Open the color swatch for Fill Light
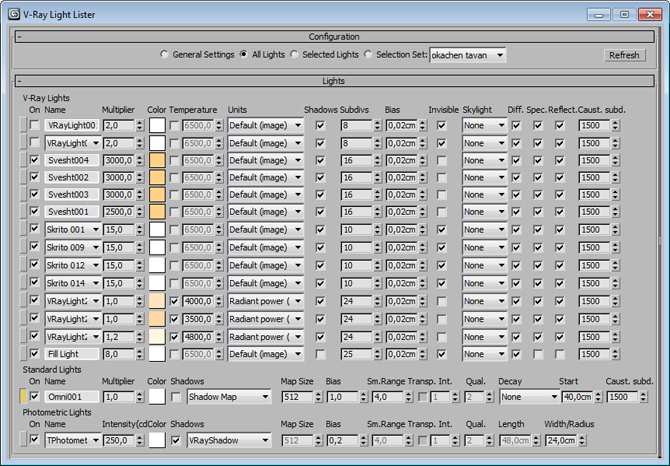Viewport: 670px width, 466px height. point(157,354)
